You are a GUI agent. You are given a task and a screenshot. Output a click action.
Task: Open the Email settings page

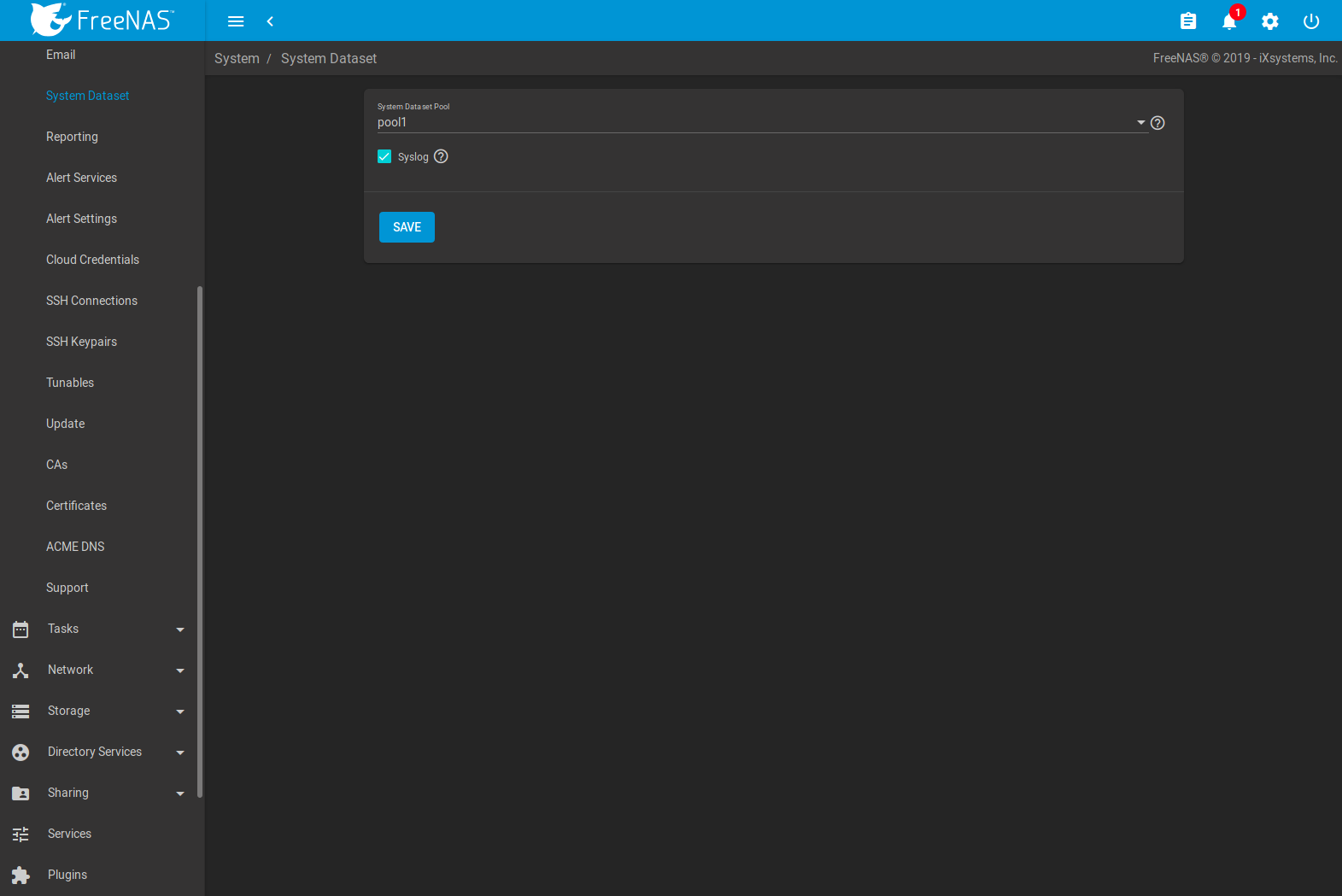click(x=61, y=55)
